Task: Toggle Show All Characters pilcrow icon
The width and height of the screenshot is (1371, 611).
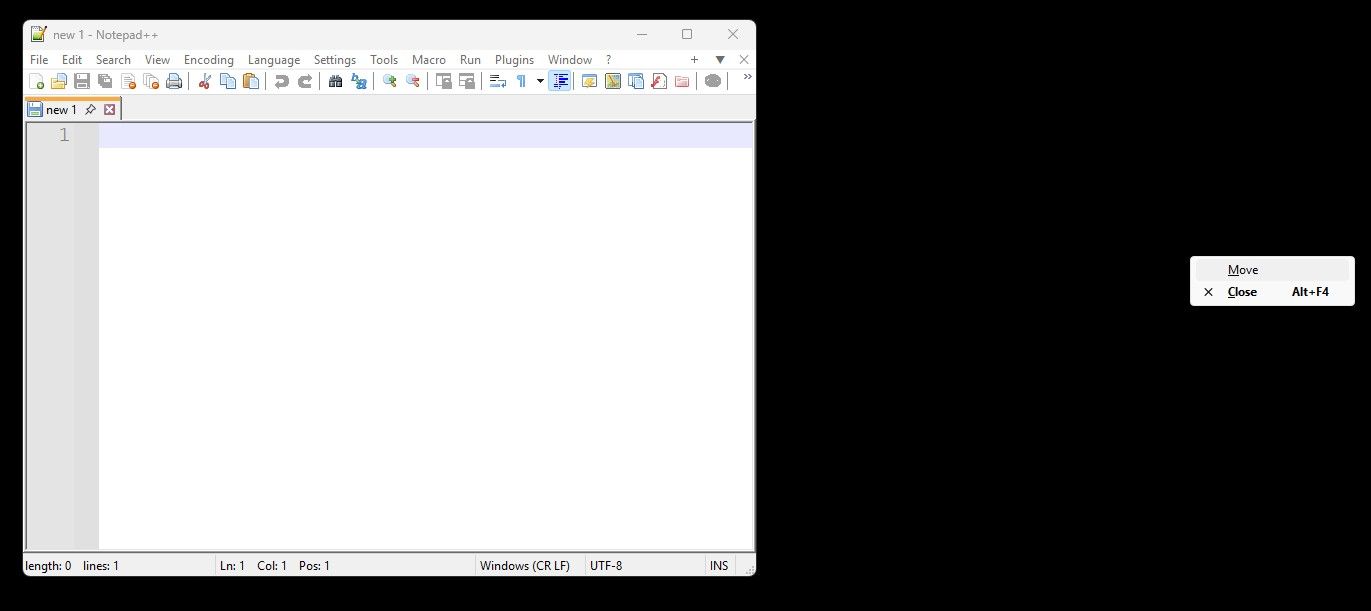Action: [521, 81]
